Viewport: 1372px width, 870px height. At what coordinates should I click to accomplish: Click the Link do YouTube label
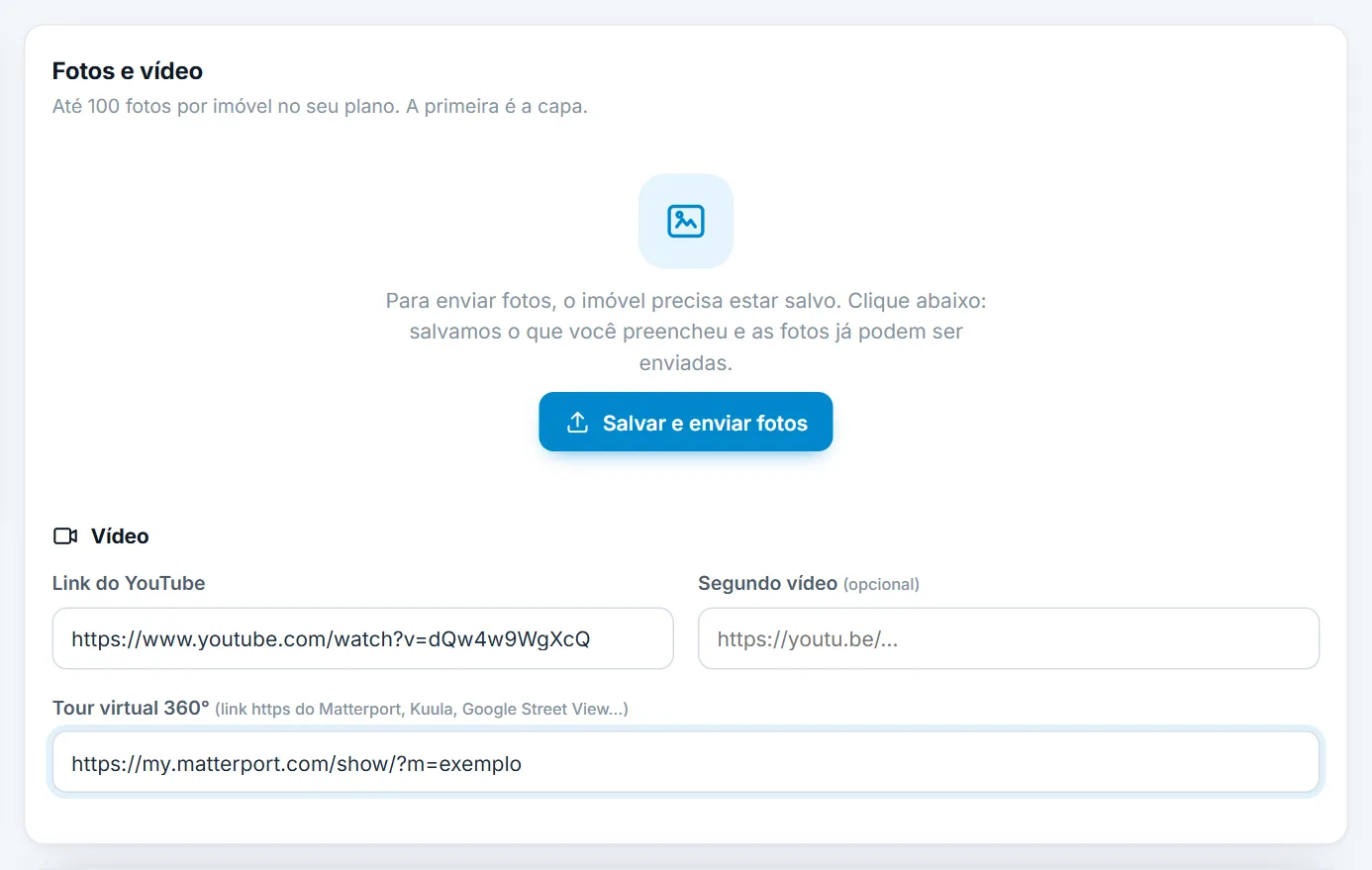point(129,583)
